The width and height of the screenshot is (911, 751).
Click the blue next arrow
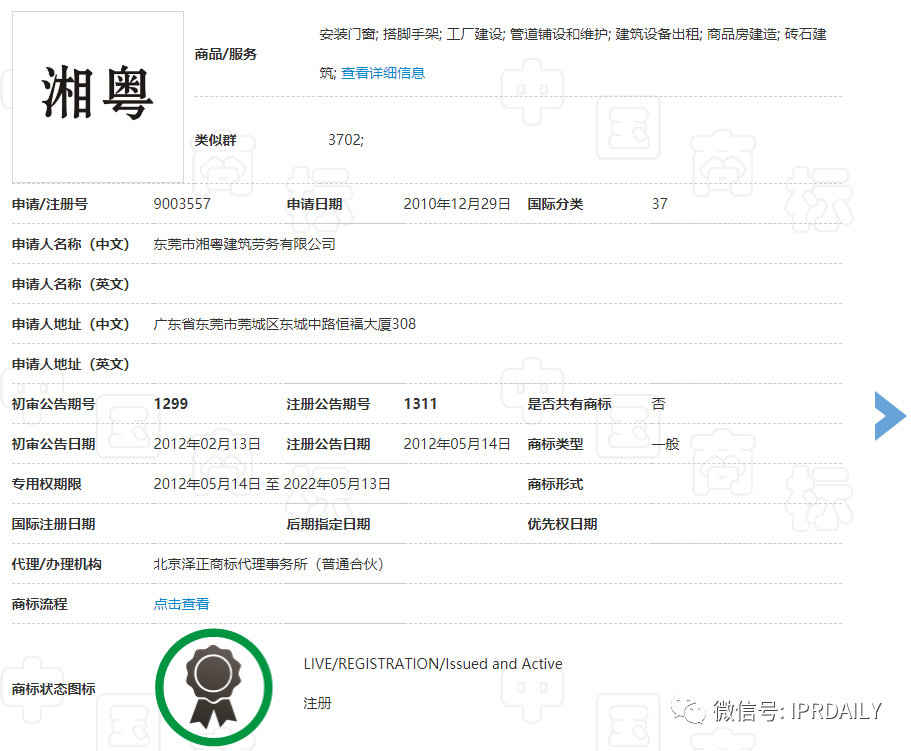tap(890, 416)
